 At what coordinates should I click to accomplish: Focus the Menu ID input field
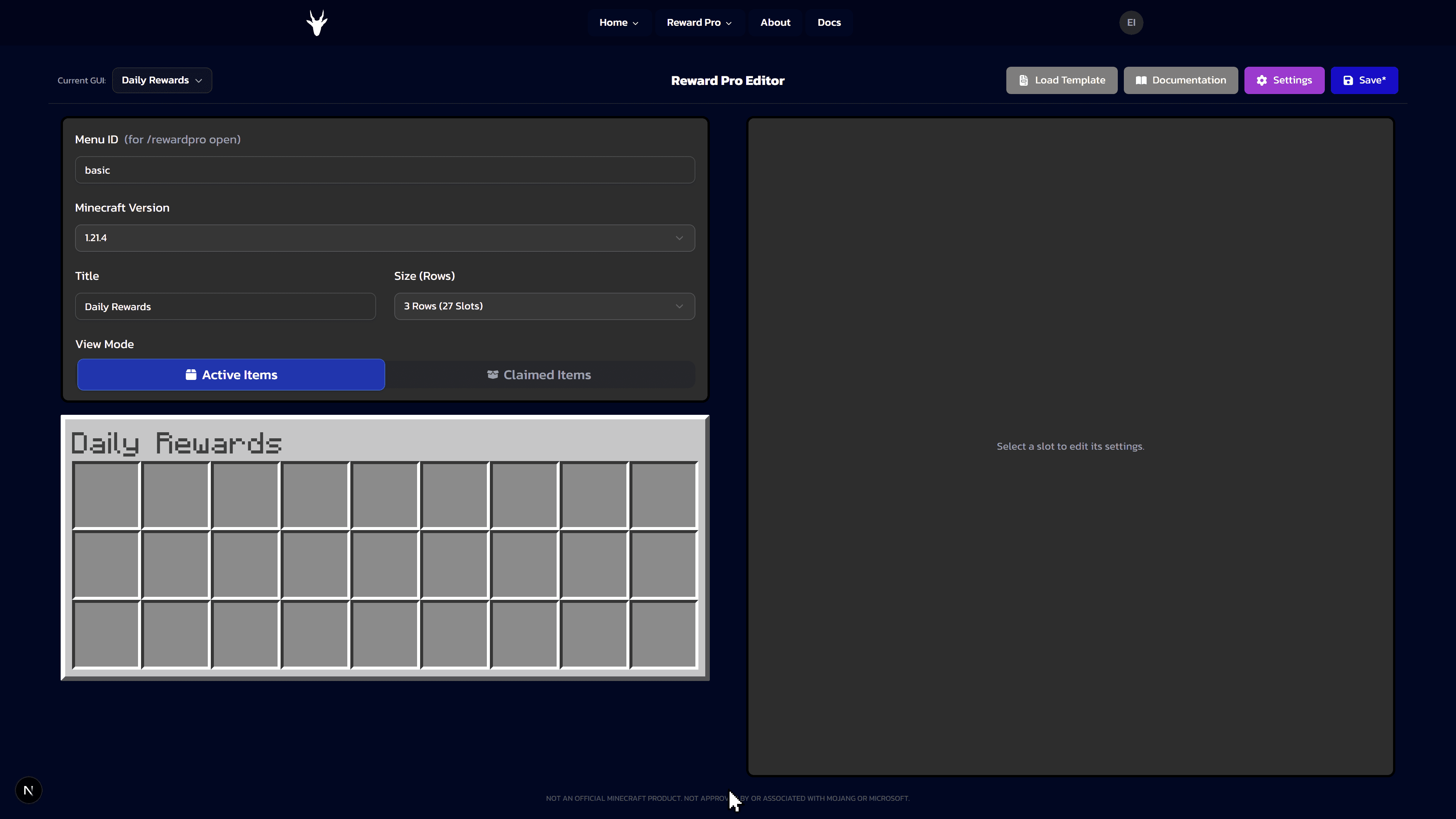385,170
